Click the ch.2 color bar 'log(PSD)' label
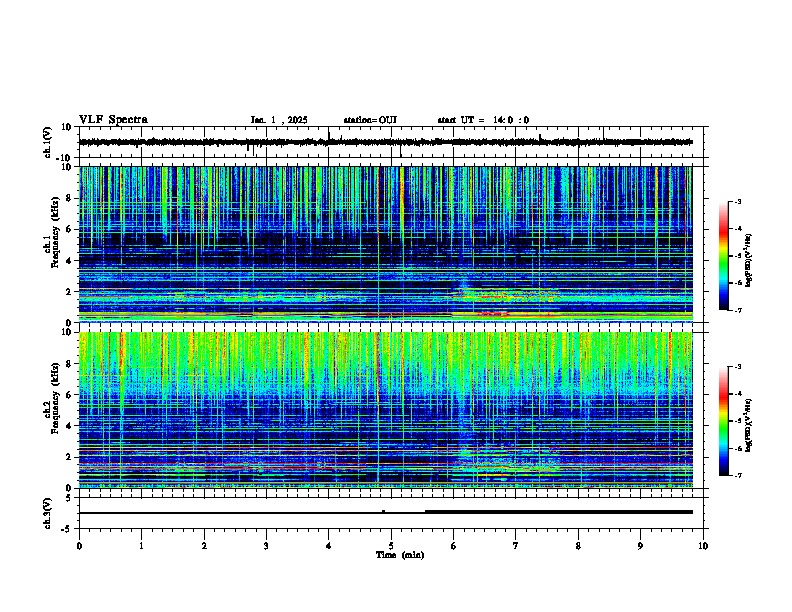Screen dimensions: 792x612 pyautogui.click(x=749, y=426)
